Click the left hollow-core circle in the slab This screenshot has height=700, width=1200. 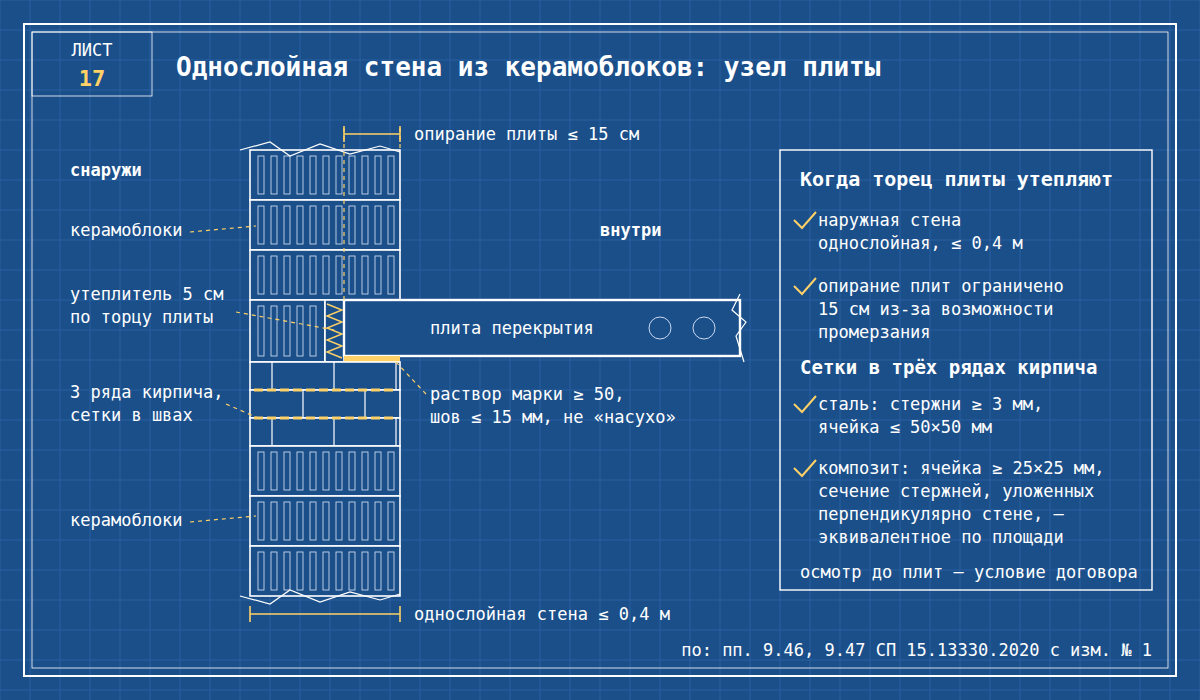coord(660,328)
